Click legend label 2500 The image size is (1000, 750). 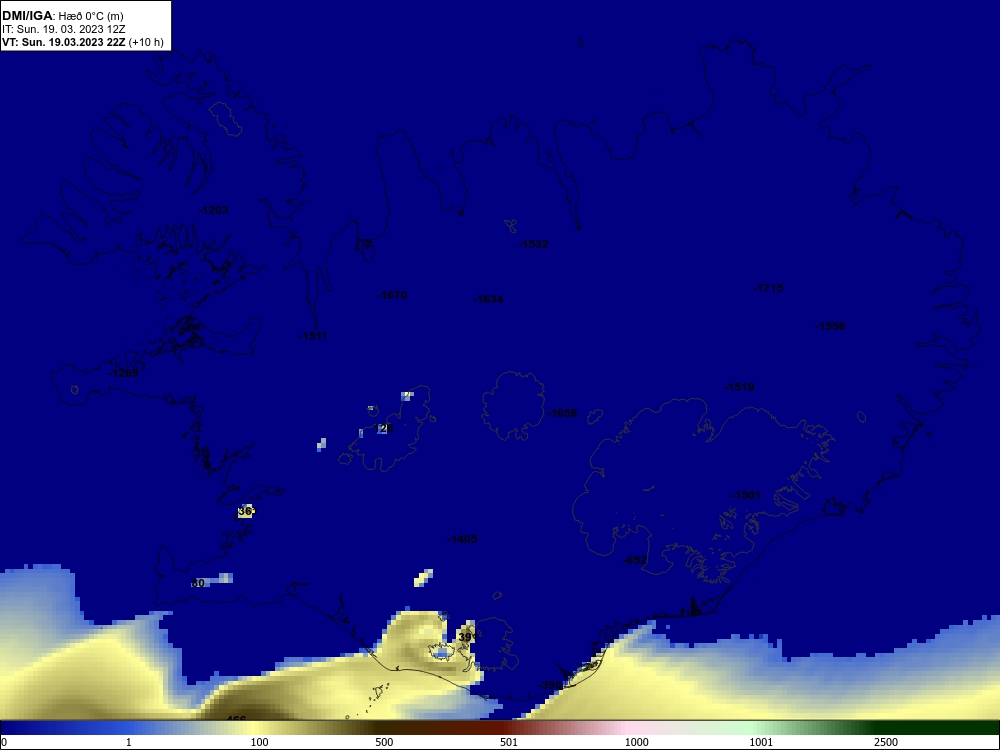tap(886, 742)
